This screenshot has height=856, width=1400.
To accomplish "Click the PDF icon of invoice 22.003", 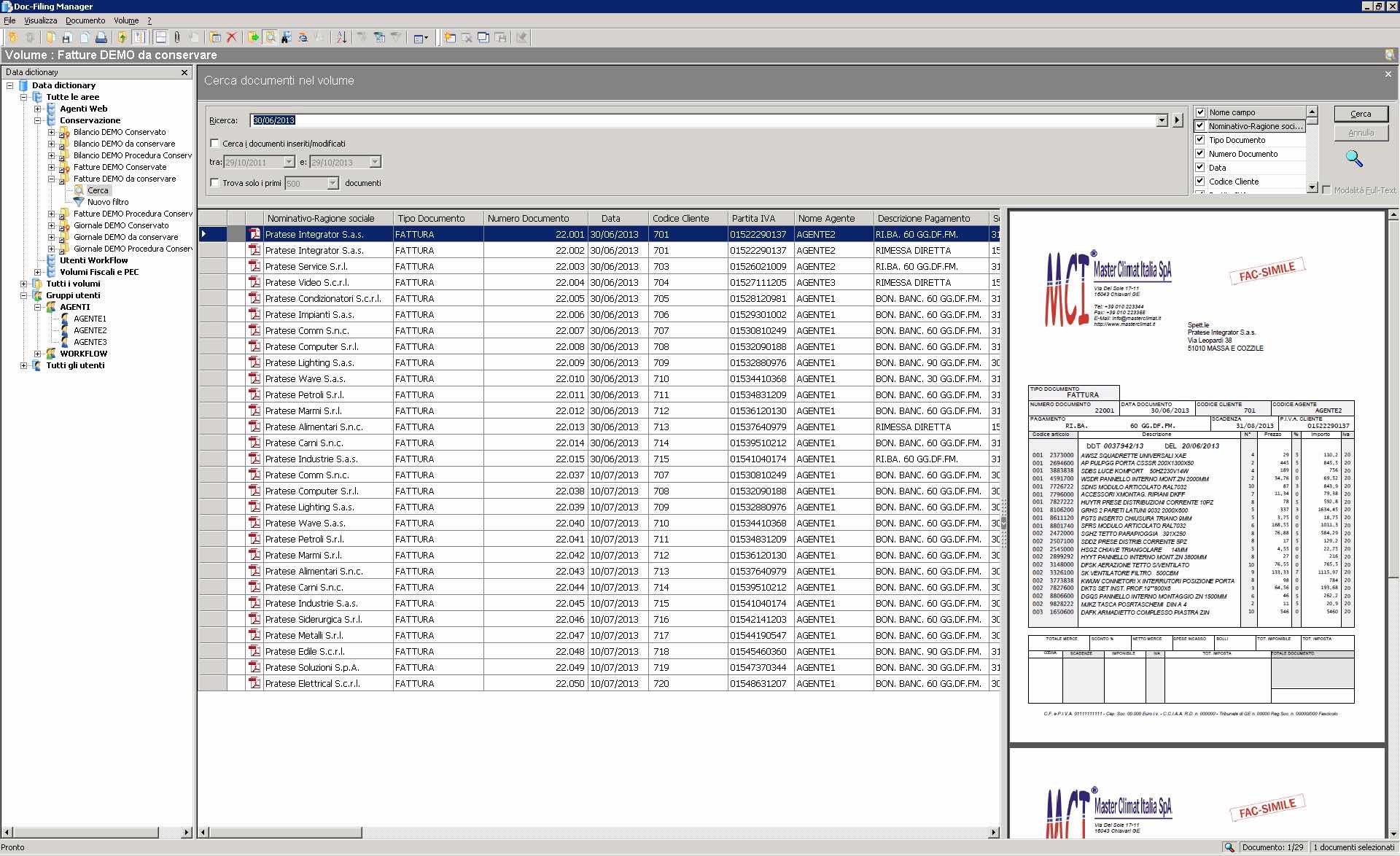I will coord(254,266).
